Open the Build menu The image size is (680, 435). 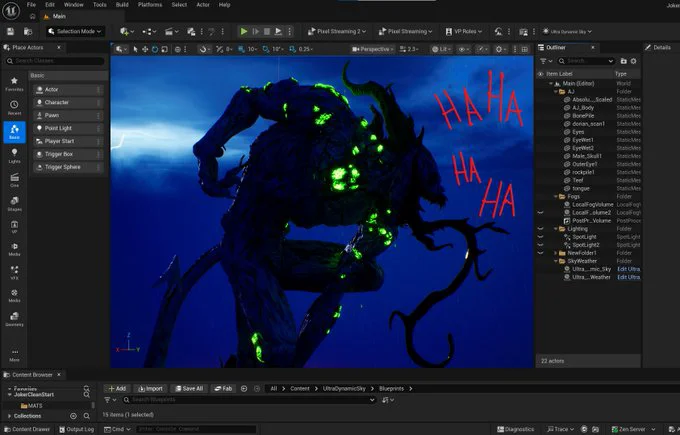tap(122, 5)
